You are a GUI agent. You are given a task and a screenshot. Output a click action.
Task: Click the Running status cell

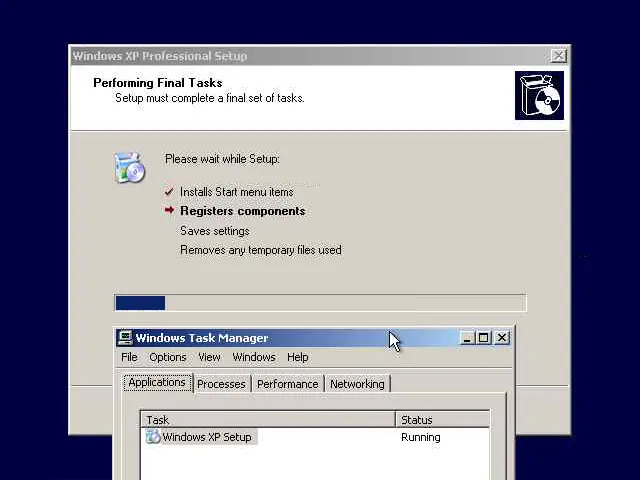pos(420,437)
